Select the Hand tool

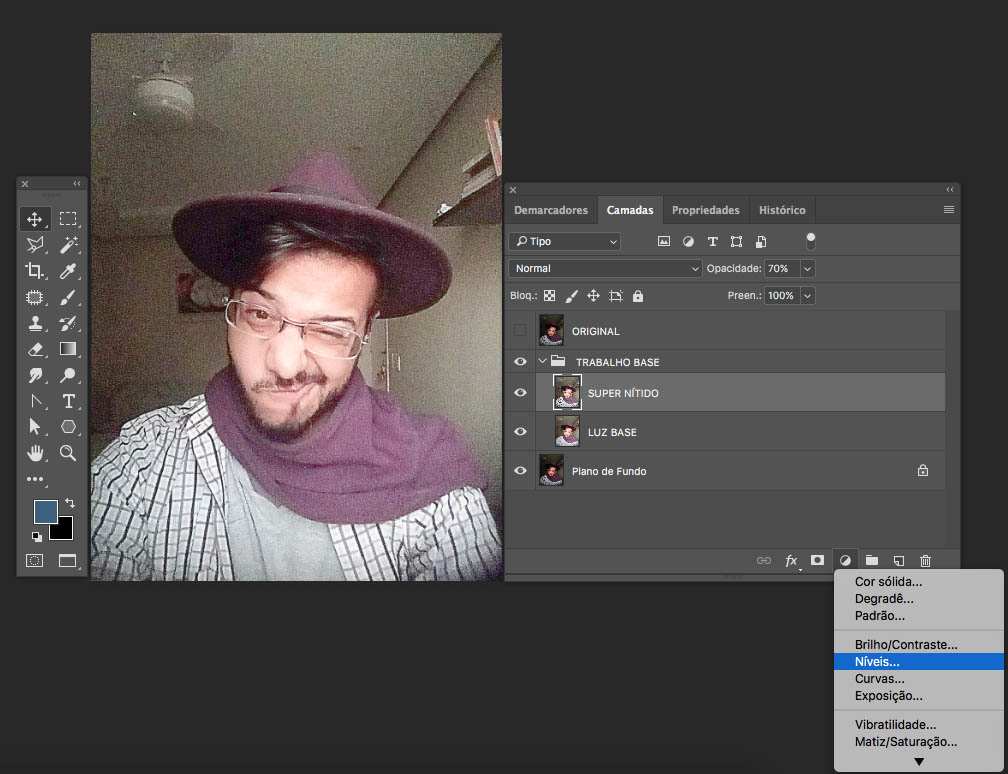tap(35, 453)
